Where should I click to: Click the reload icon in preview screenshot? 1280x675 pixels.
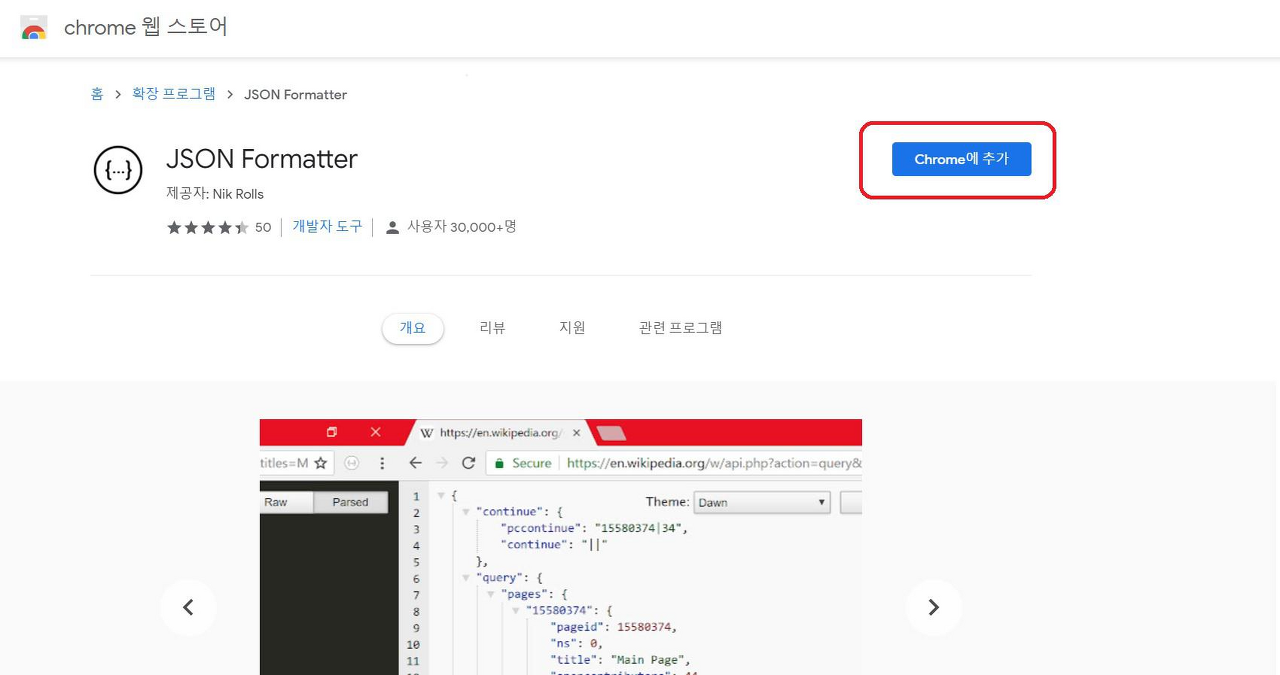[468, 463]
